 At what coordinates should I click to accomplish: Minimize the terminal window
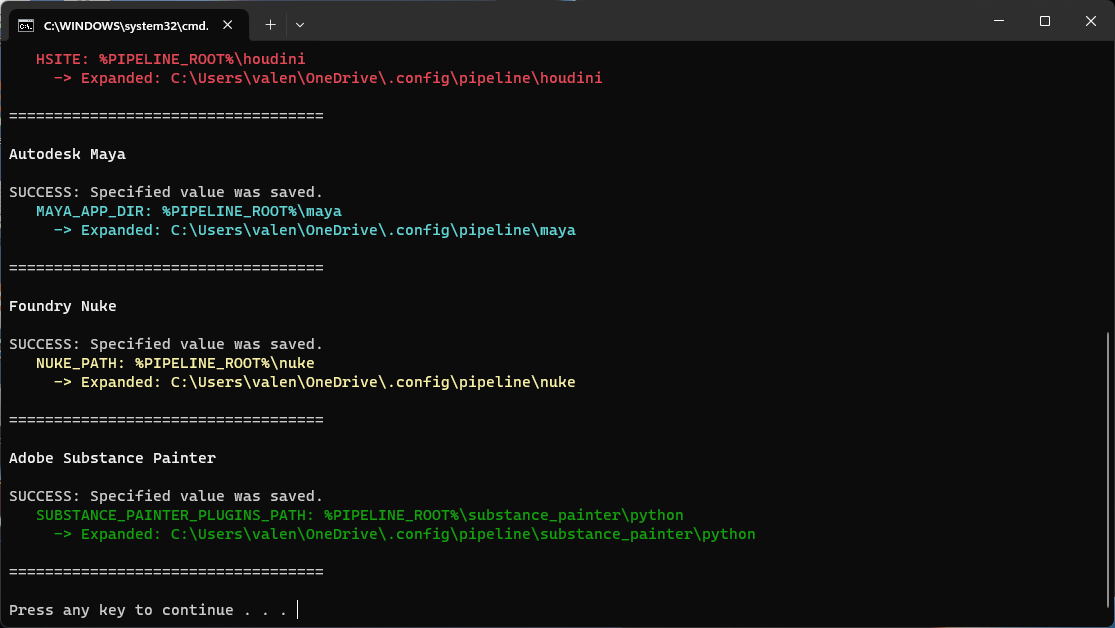point(998,21)
